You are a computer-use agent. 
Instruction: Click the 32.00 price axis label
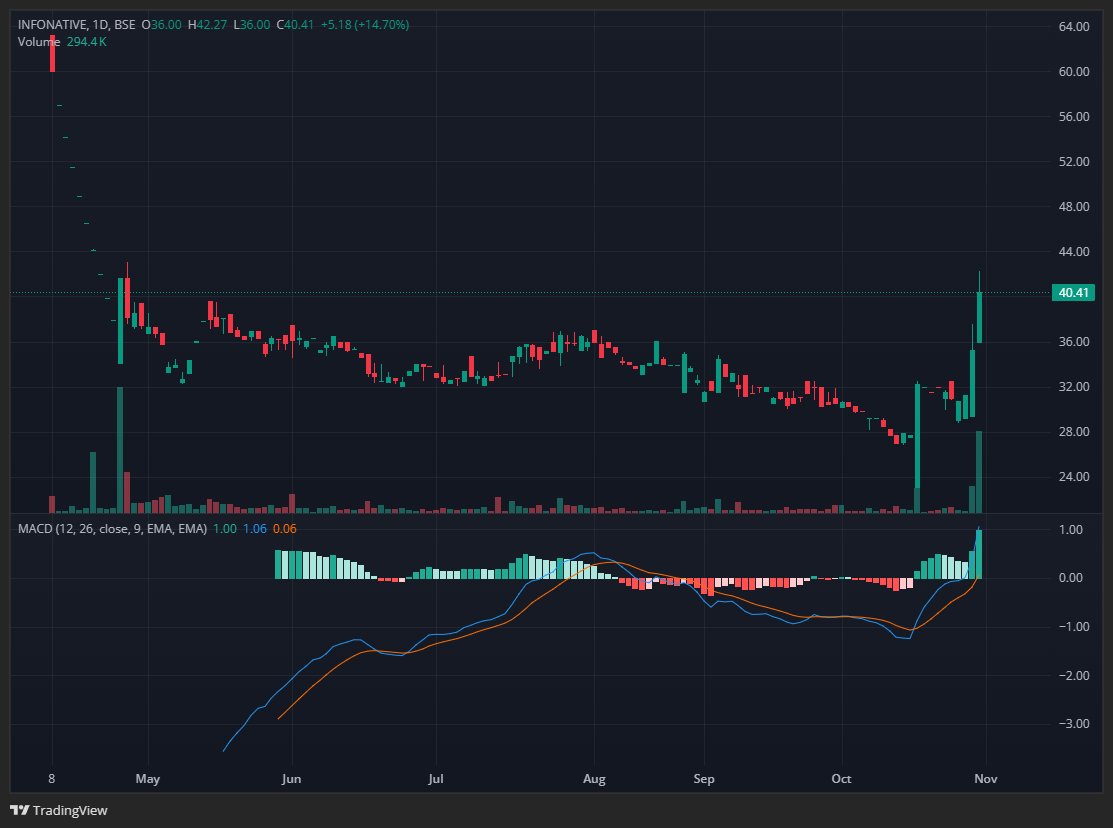[x=1073, y=387]
